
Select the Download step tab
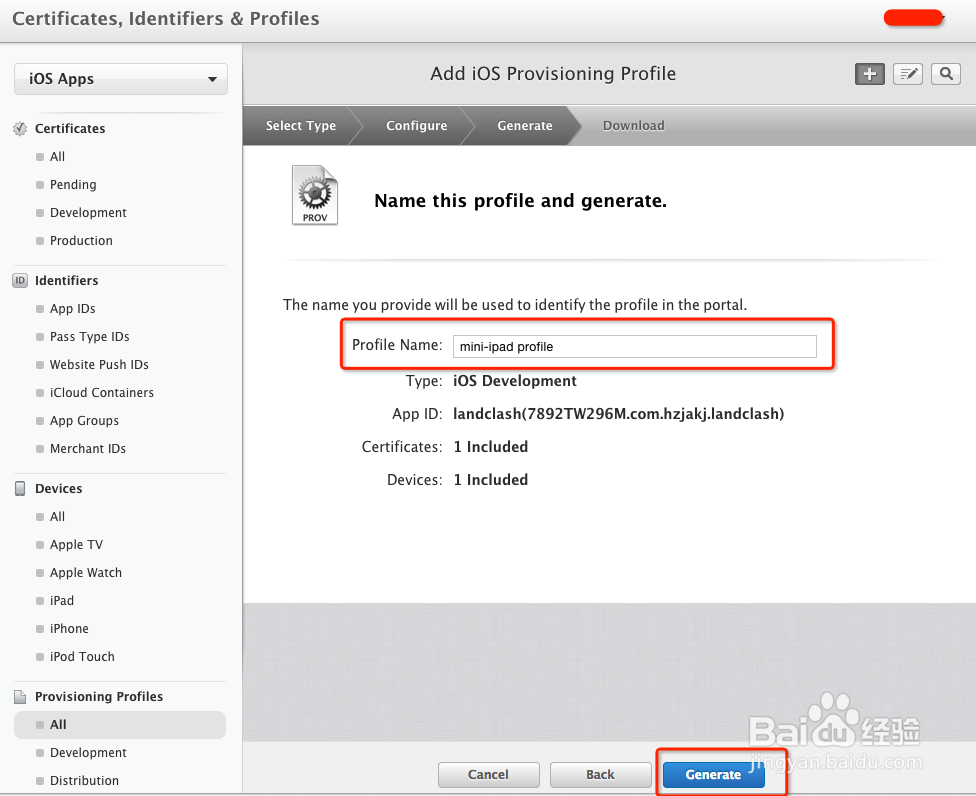634,126
